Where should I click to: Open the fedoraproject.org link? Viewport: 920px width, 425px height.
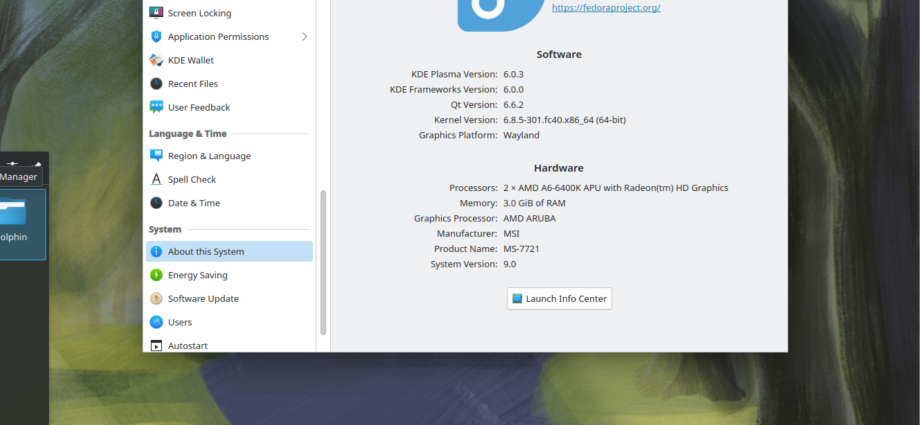click(606, 8)
